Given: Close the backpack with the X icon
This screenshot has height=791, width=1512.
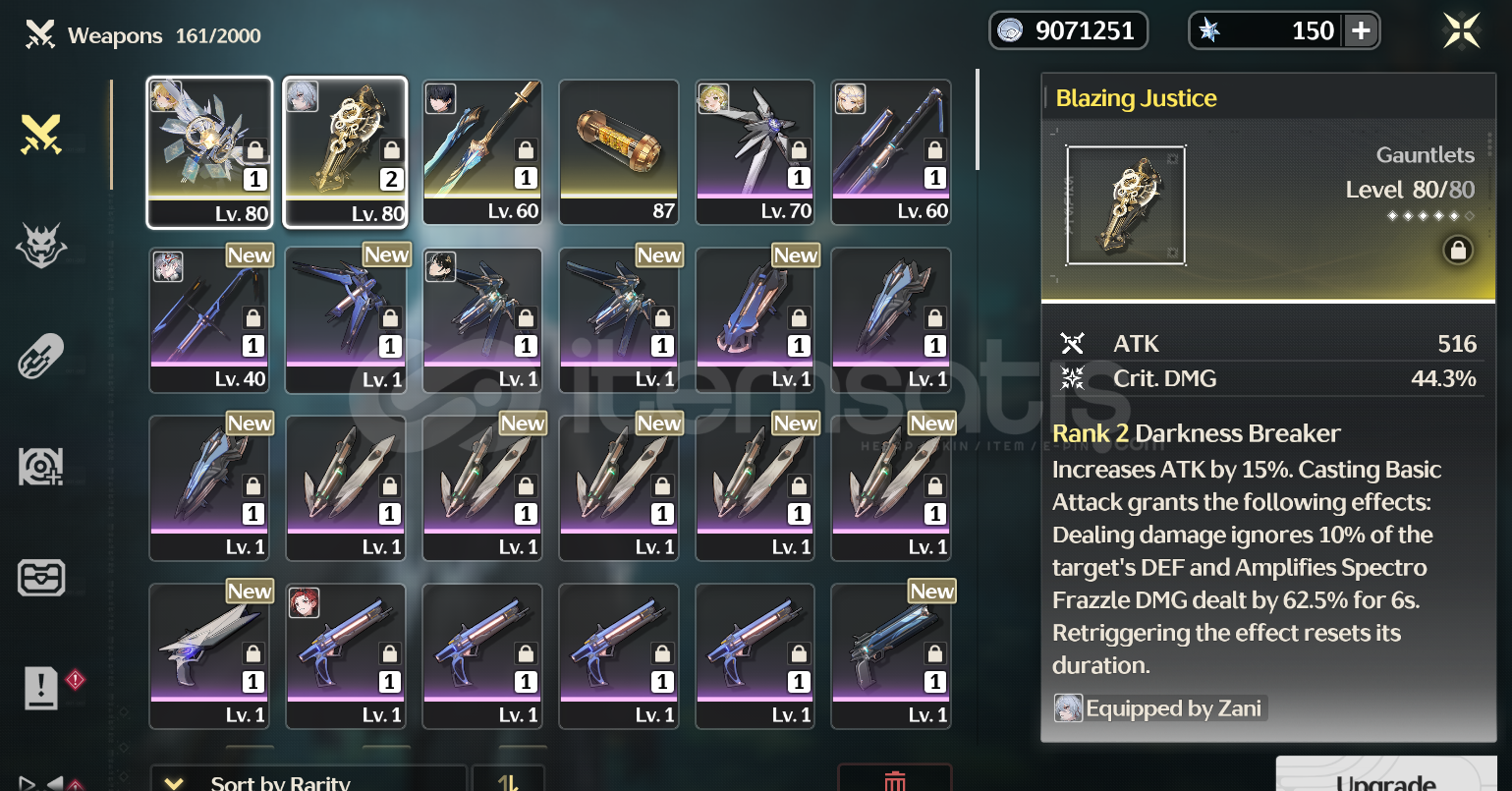Looking at the screenshot, I should pyautogui.click(x=1461, y=31).
